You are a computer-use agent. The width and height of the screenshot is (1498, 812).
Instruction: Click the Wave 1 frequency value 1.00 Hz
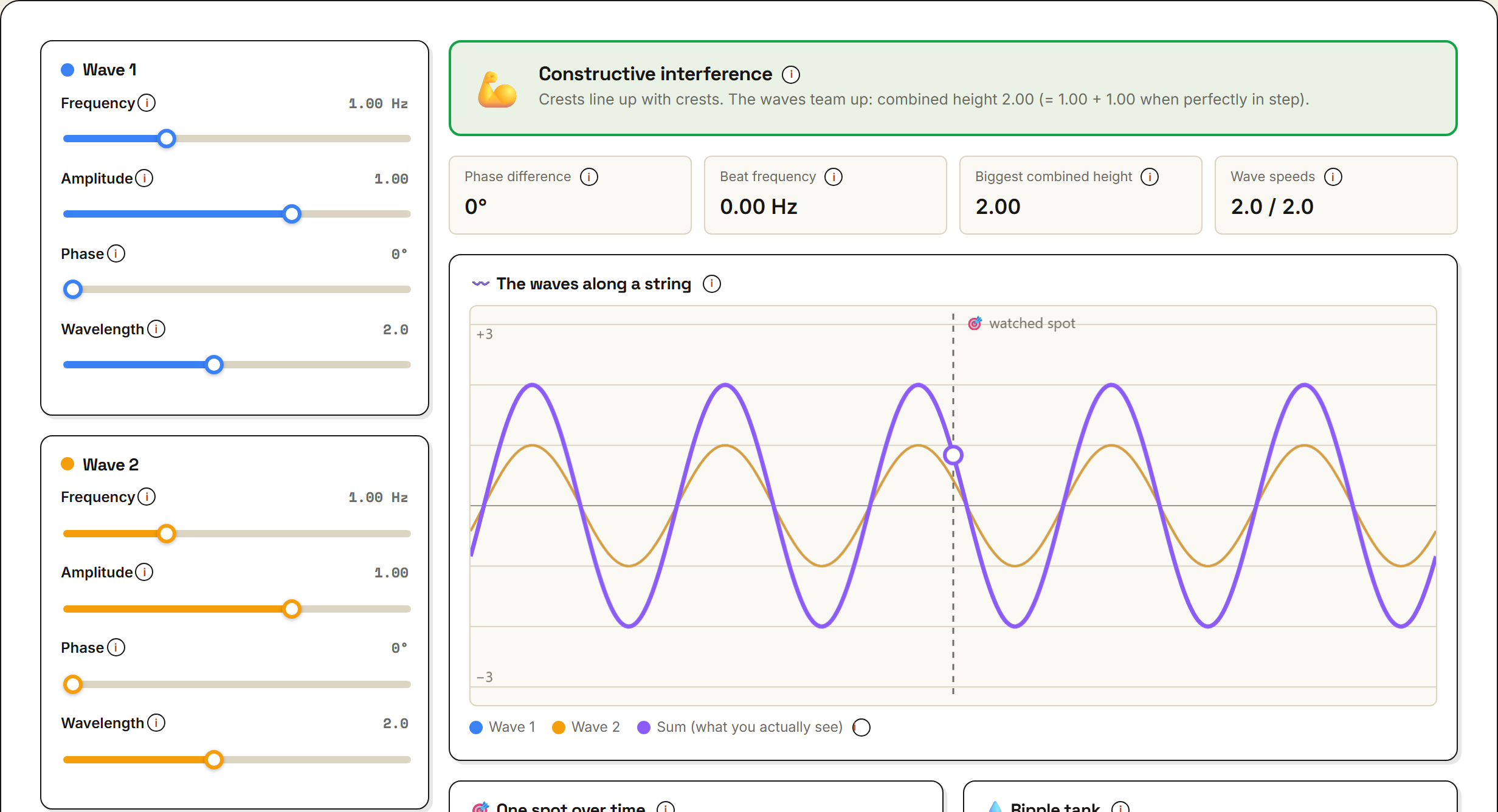tap(378, 104)
